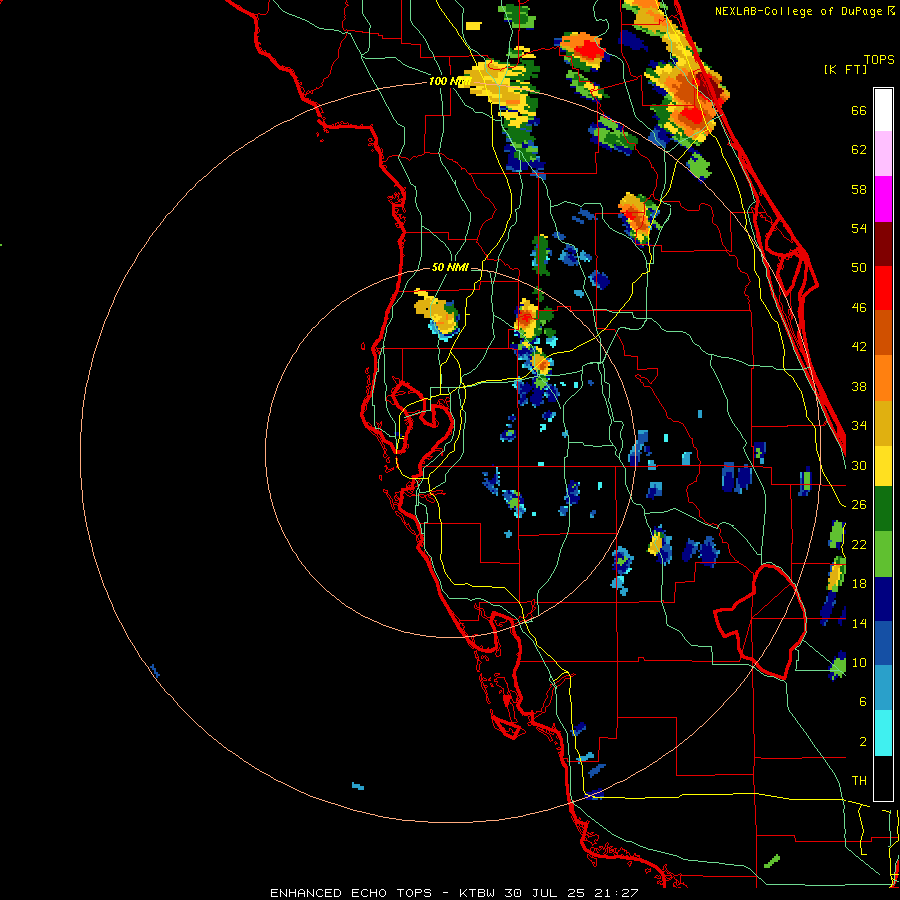Pick the light pink legend swatch
This screenshot has height=900, width=900.
[883, 153]
